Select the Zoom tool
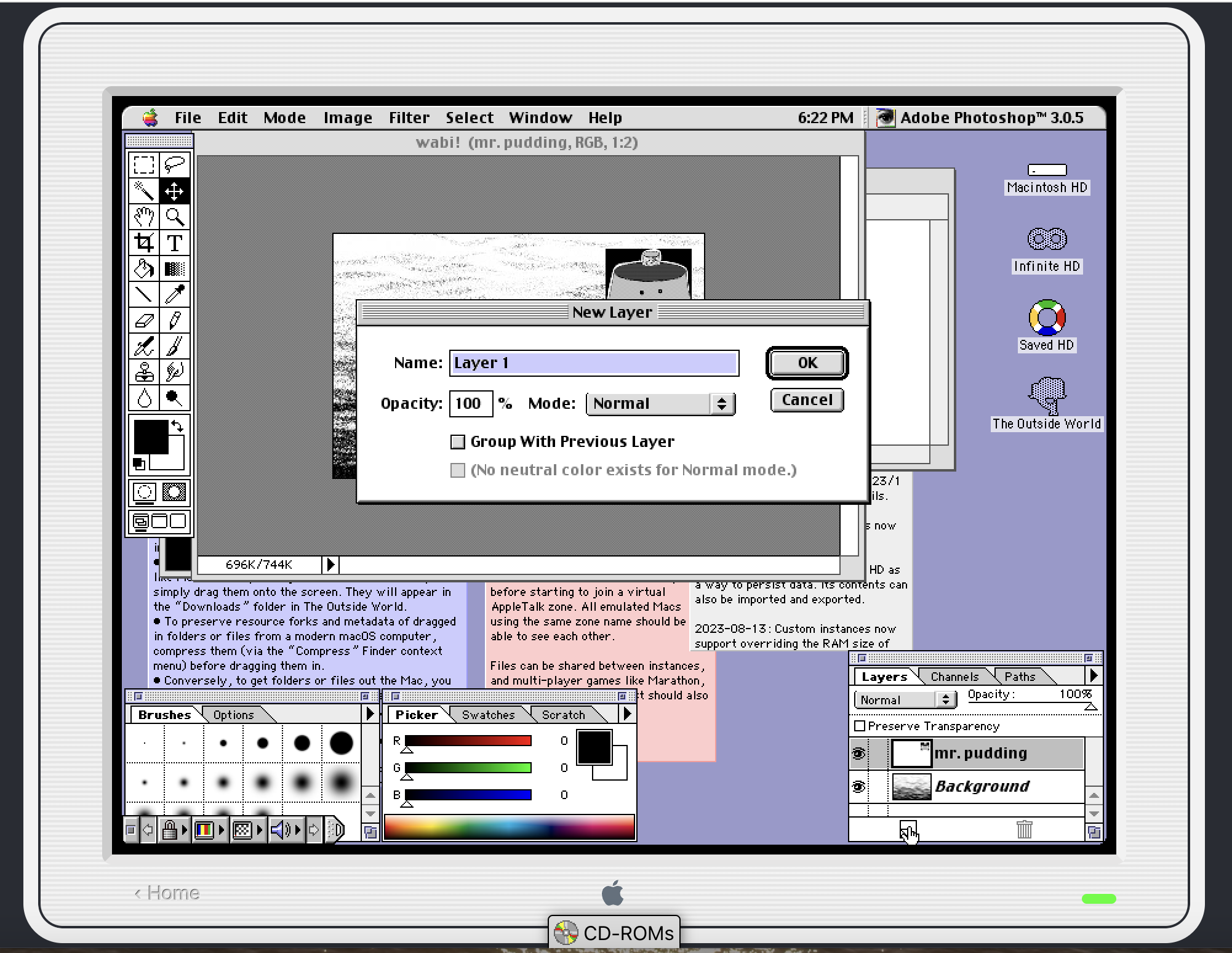Image resolution: width=1232 pixels, height=953 pixels. point(175,217)
